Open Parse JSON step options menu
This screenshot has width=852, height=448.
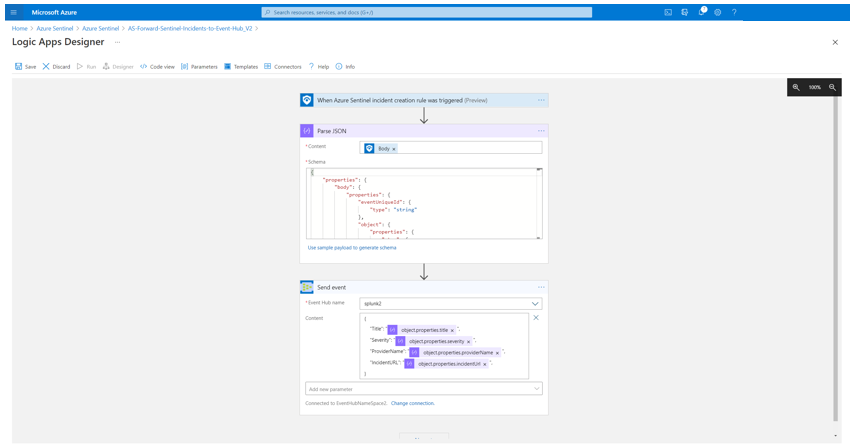[x=541, y=130]
